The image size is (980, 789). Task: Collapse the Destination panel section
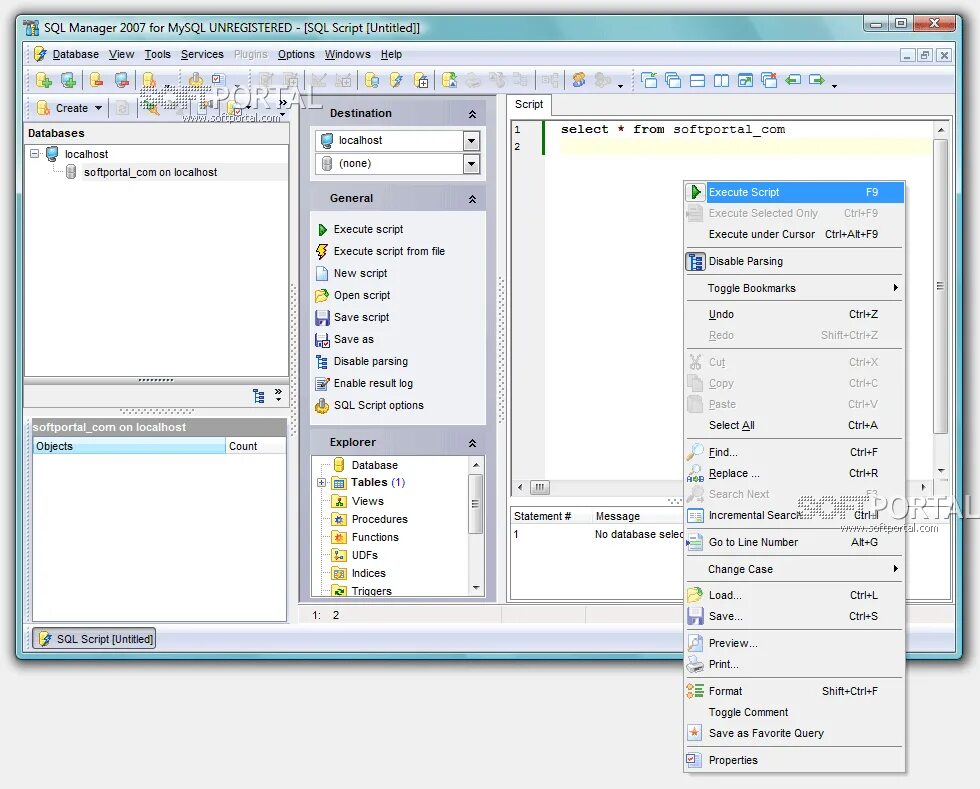tap(472, 114)
